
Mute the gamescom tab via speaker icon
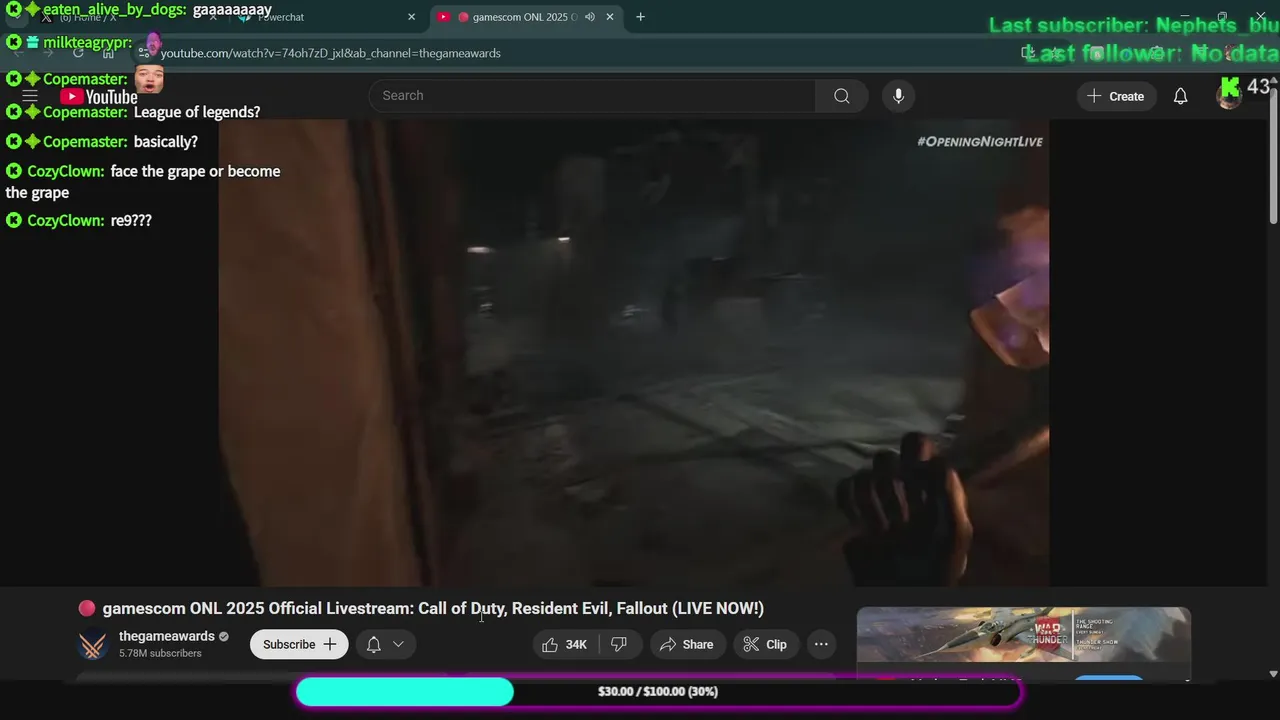pyautogui.click(x=589, y=17)
